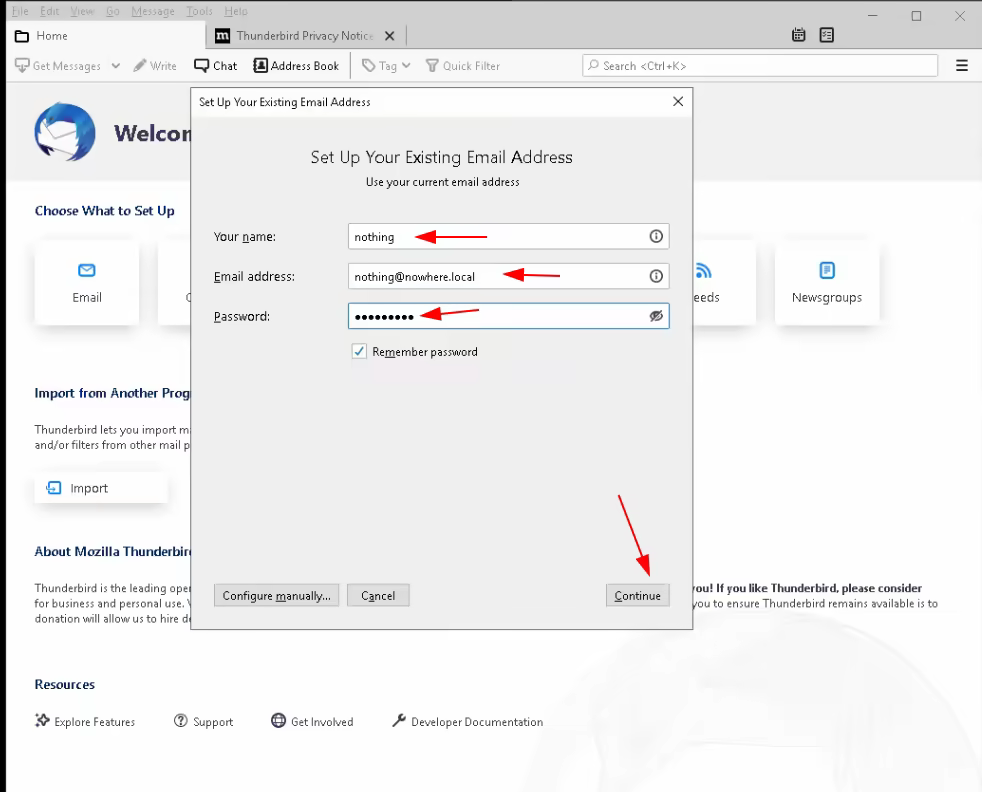Click the global Search box
Screen dimensions: 982x792
pos(760,66)
